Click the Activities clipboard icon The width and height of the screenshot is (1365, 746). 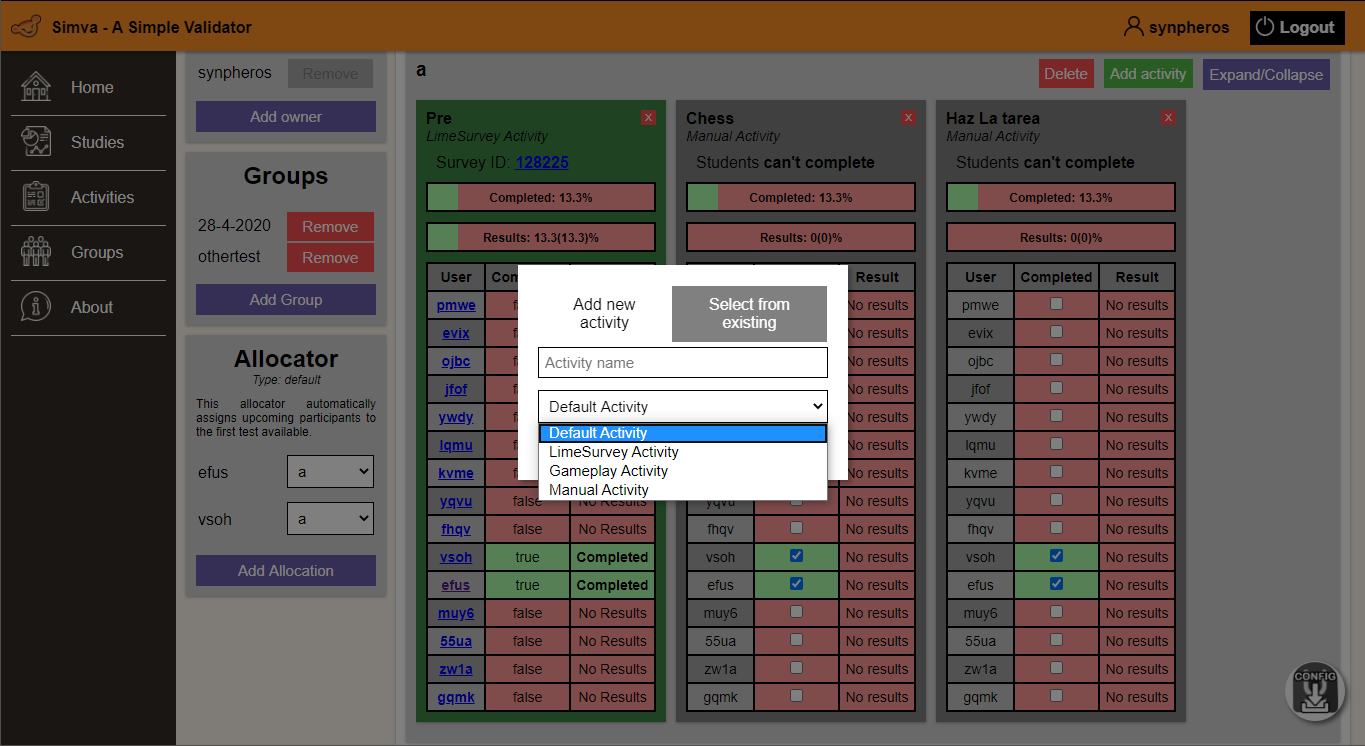(36, 197)
